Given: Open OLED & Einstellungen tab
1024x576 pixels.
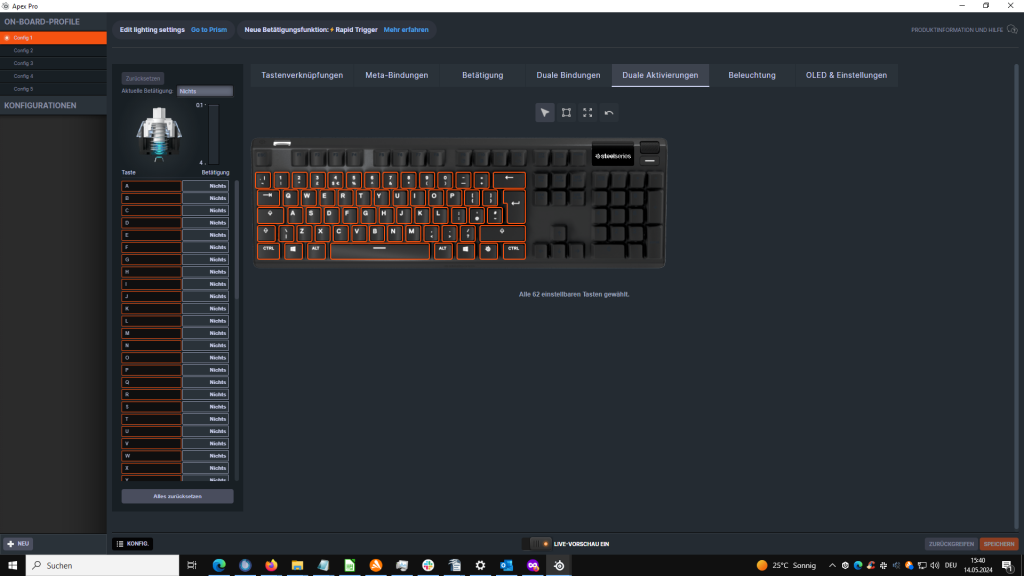Looking at the screenshot, I should tap(846, 75).
